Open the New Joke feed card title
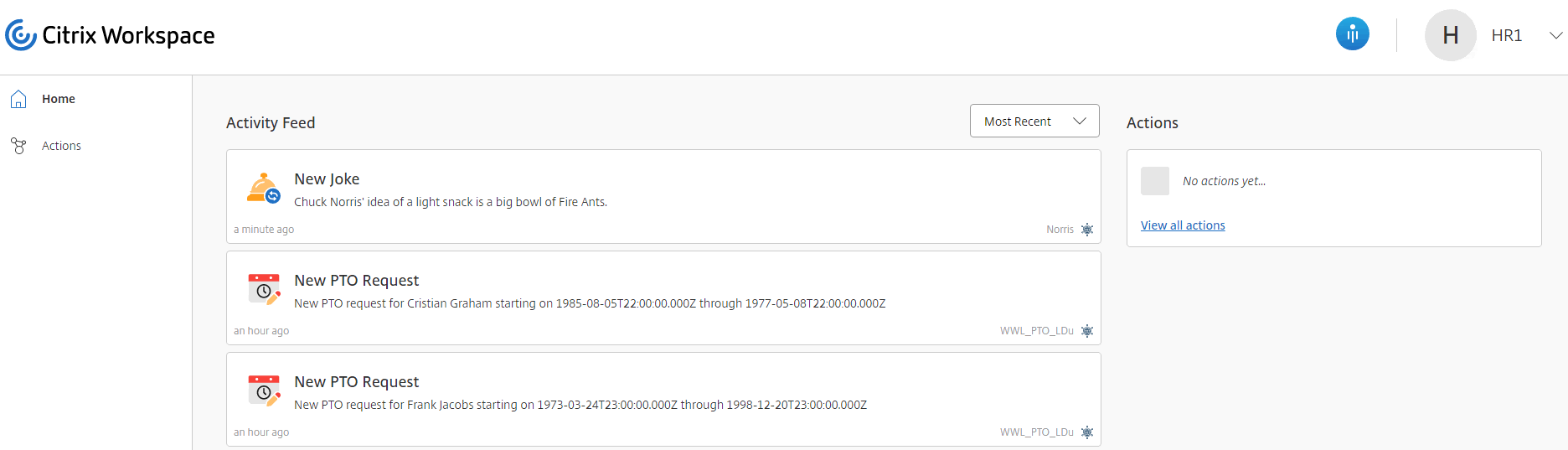 point(327,178)
